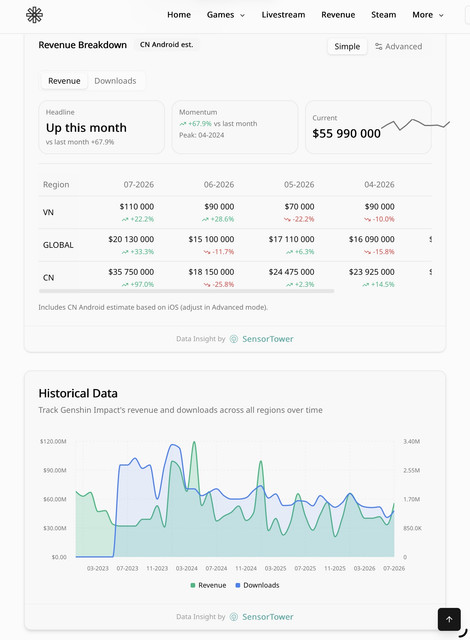Click the Current revenue sparkline
The image size is (470, 640).
coord(415,124)
